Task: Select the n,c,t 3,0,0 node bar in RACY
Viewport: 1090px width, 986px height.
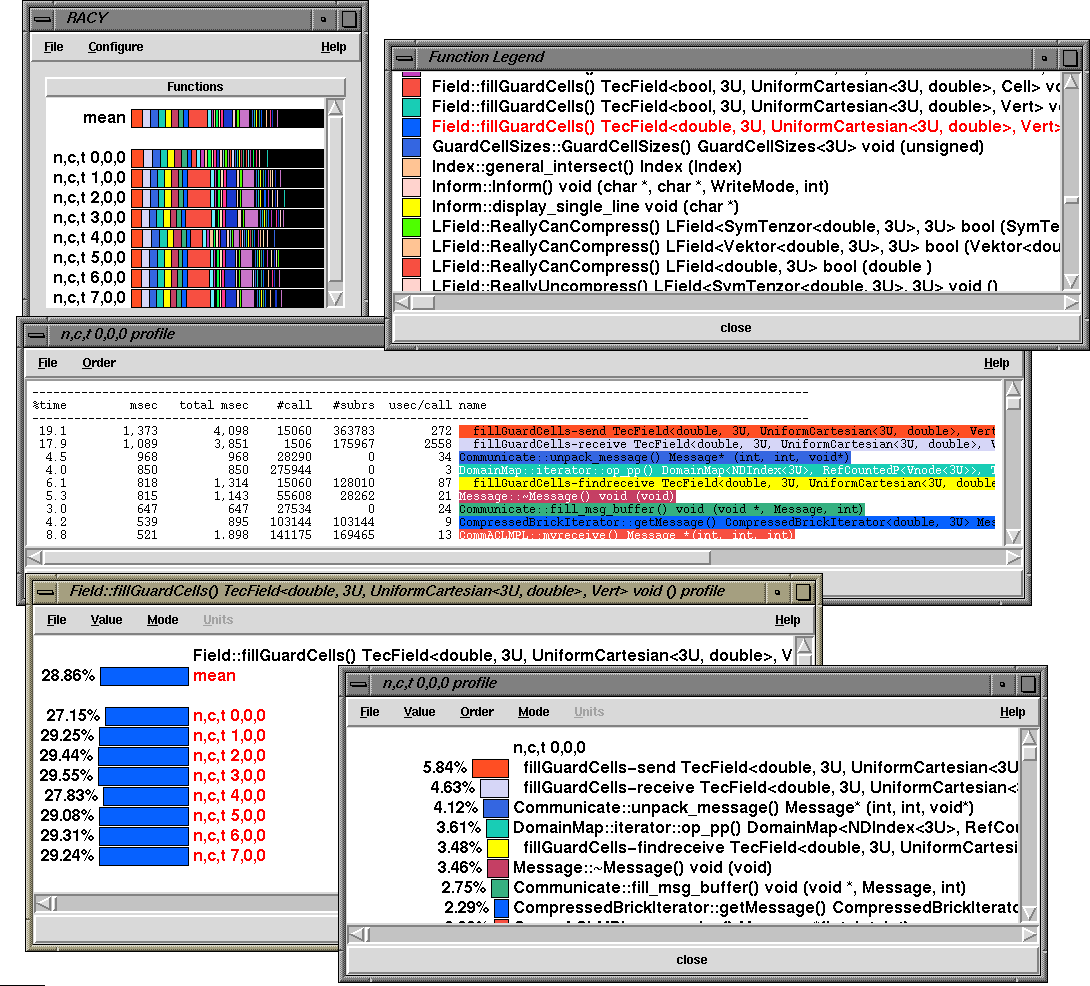Action: [227, 218]
